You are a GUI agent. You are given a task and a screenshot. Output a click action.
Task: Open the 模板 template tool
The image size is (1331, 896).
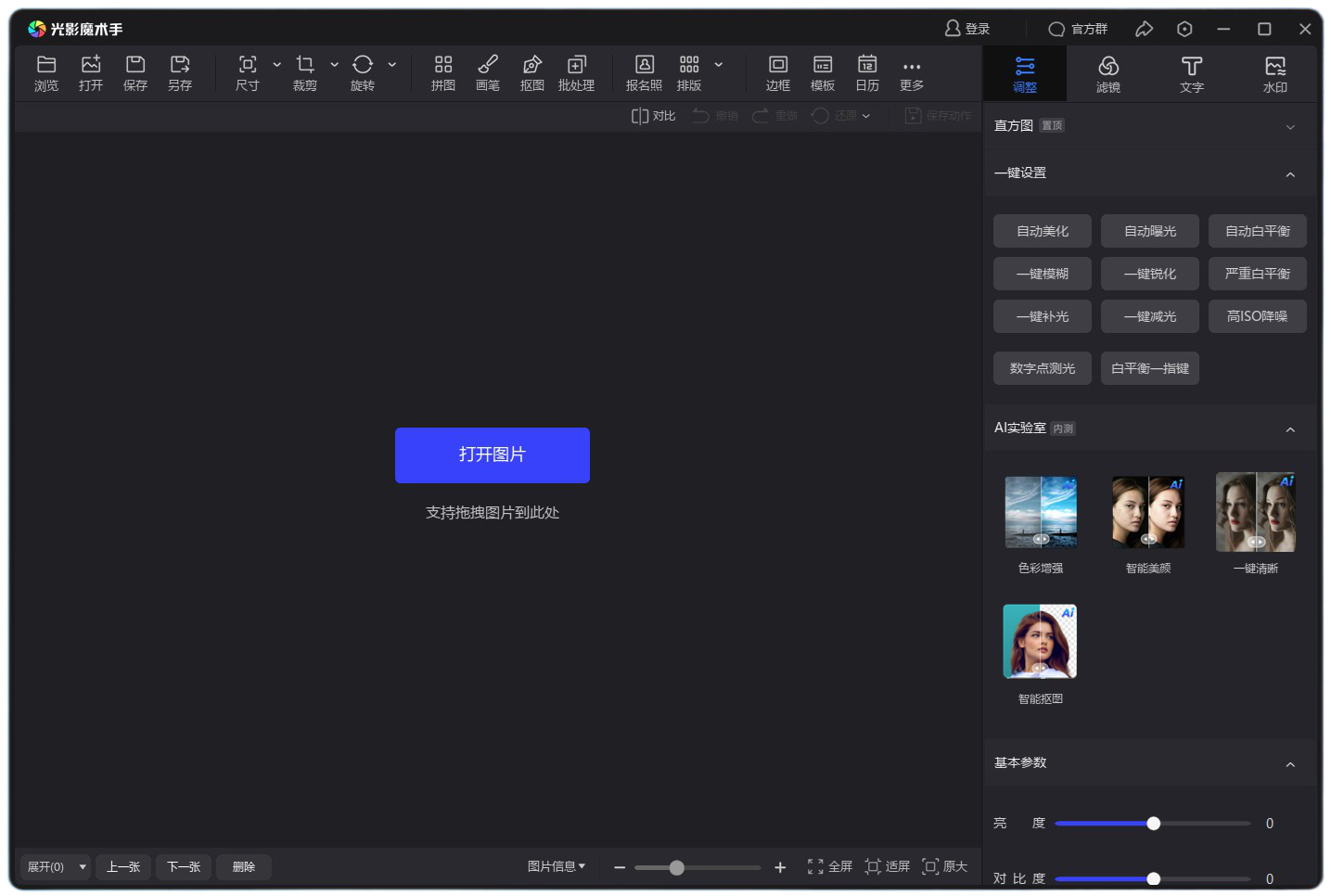[823, 73]
